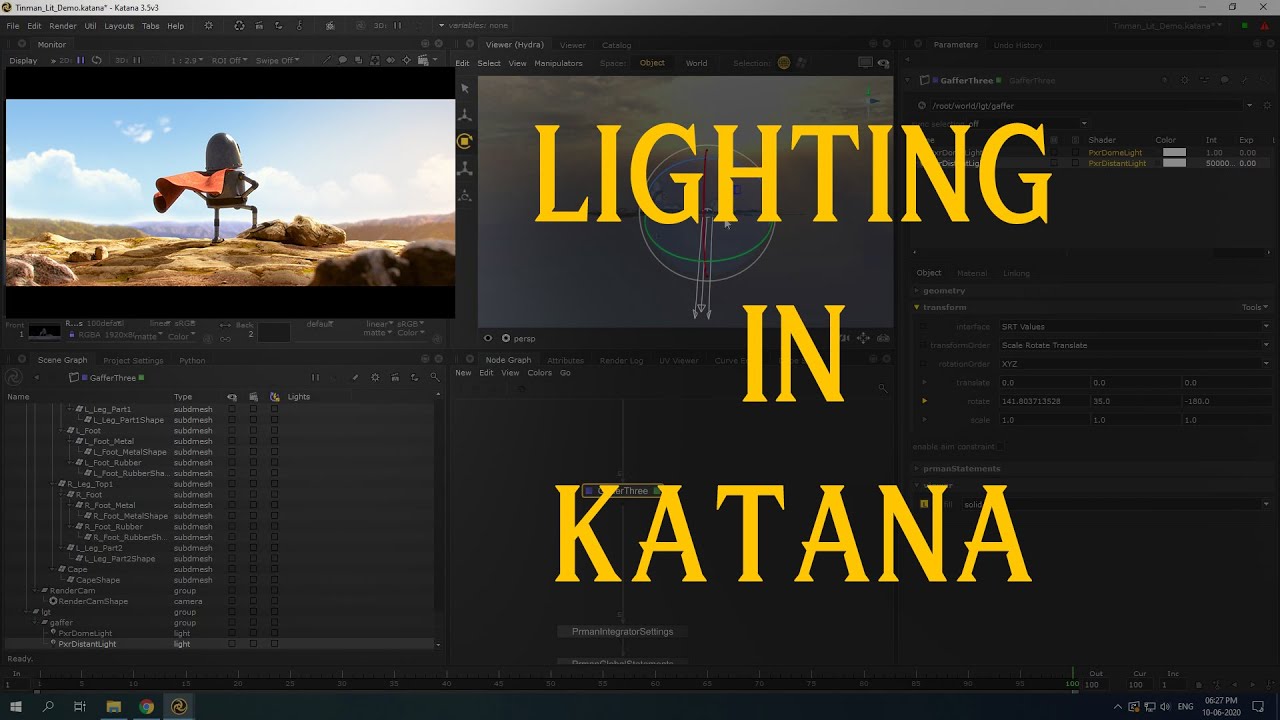Toggle the render checkbox for L_Foot_Metal row
1280x720 pixels.
click(x=253, y=441)
